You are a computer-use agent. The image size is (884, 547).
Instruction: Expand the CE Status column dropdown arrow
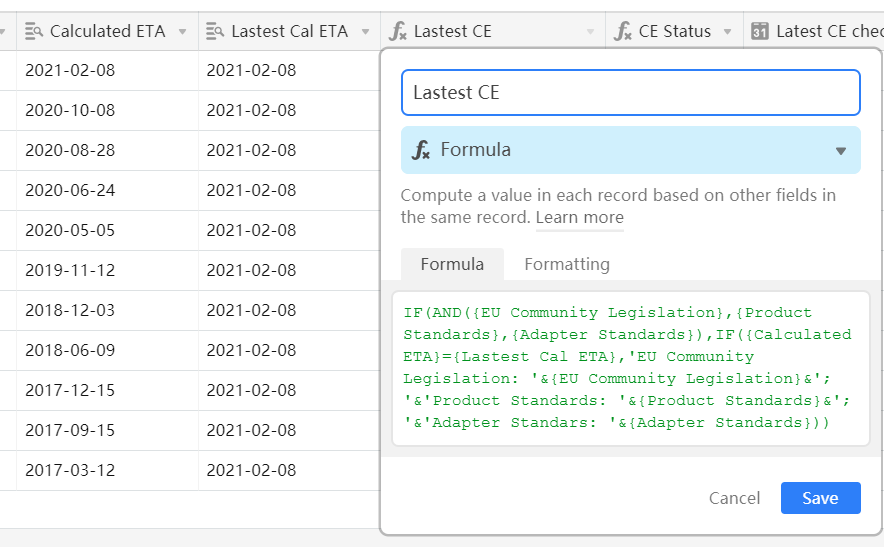pyautogui.click(x=727, y=32)
